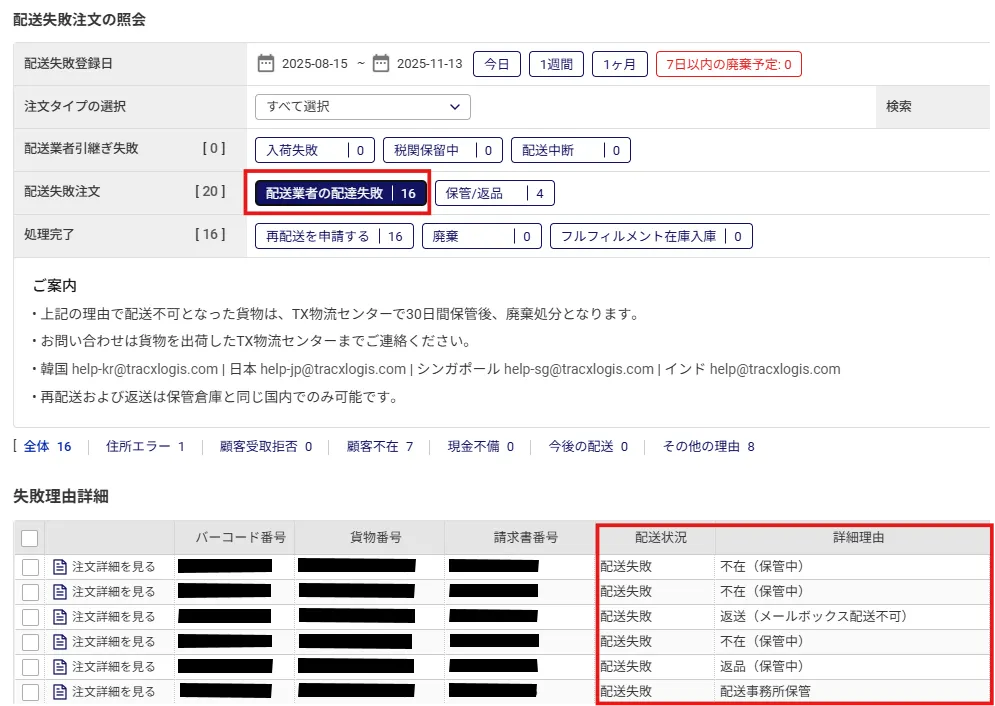
Task: Open 注文詳細を見る in 配送事務所保管 row
Action: [114, 691]
